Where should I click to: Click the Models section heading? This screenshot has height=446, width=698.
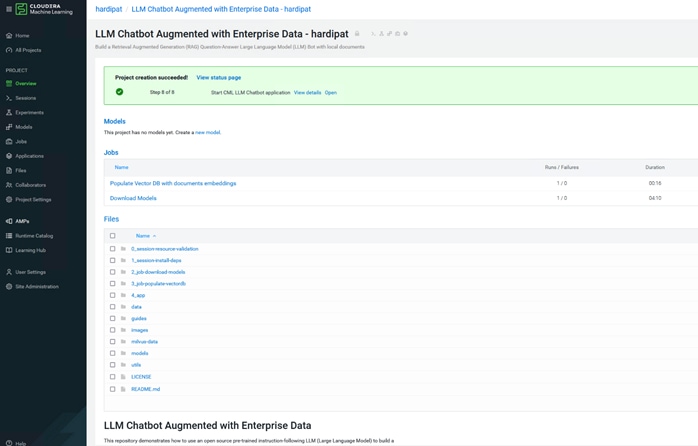[114, 121]
